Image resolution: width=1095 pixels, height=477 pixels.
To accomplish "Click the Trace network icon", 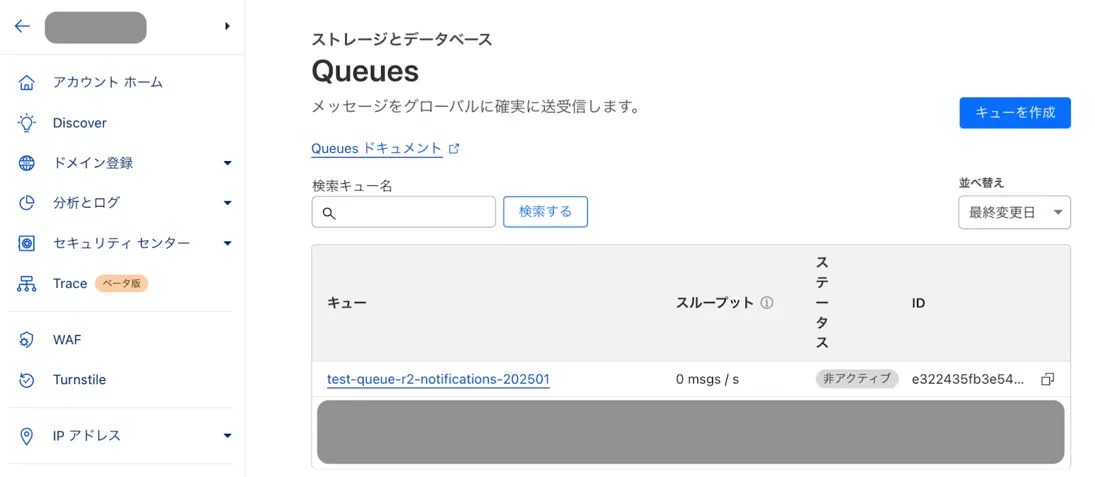I will (x=27, y=284).
